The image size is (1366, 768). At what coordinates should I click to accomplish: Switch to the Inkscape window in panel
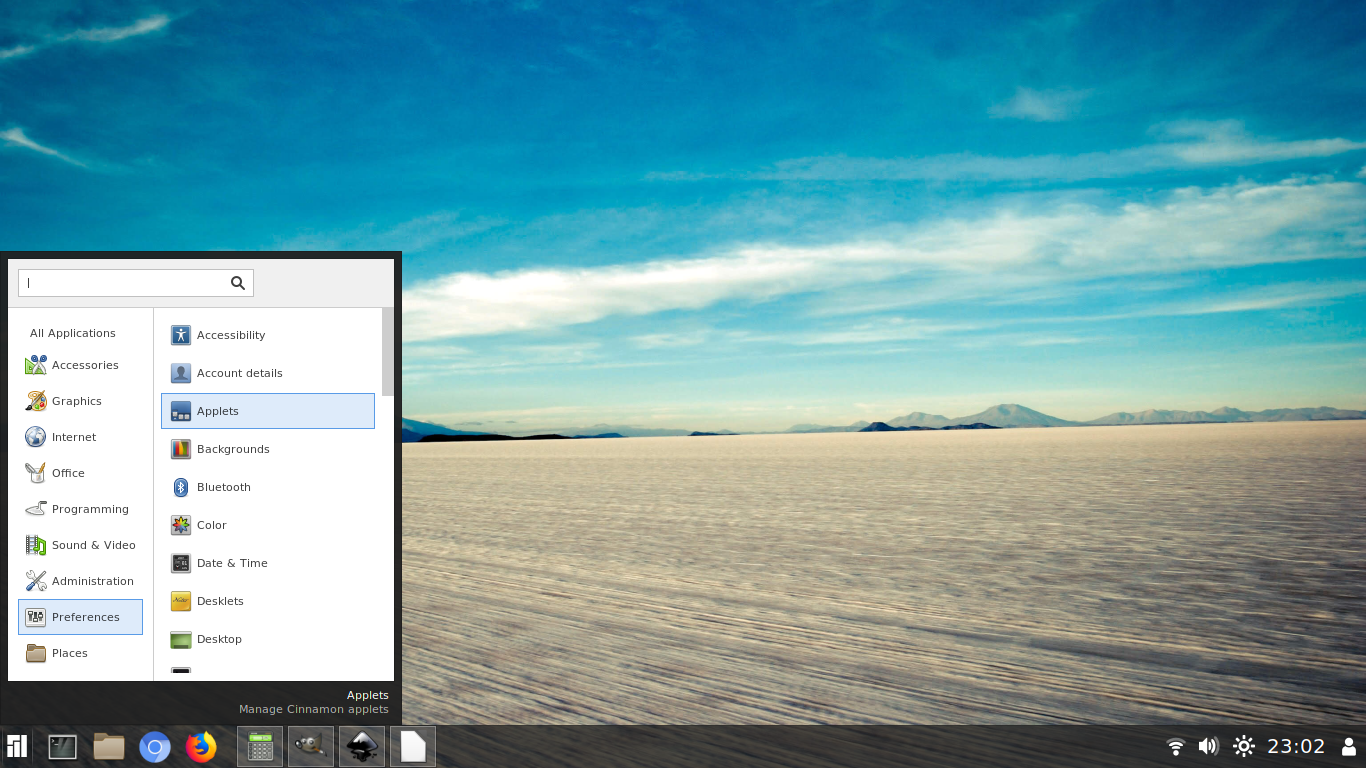pos(362,746)
